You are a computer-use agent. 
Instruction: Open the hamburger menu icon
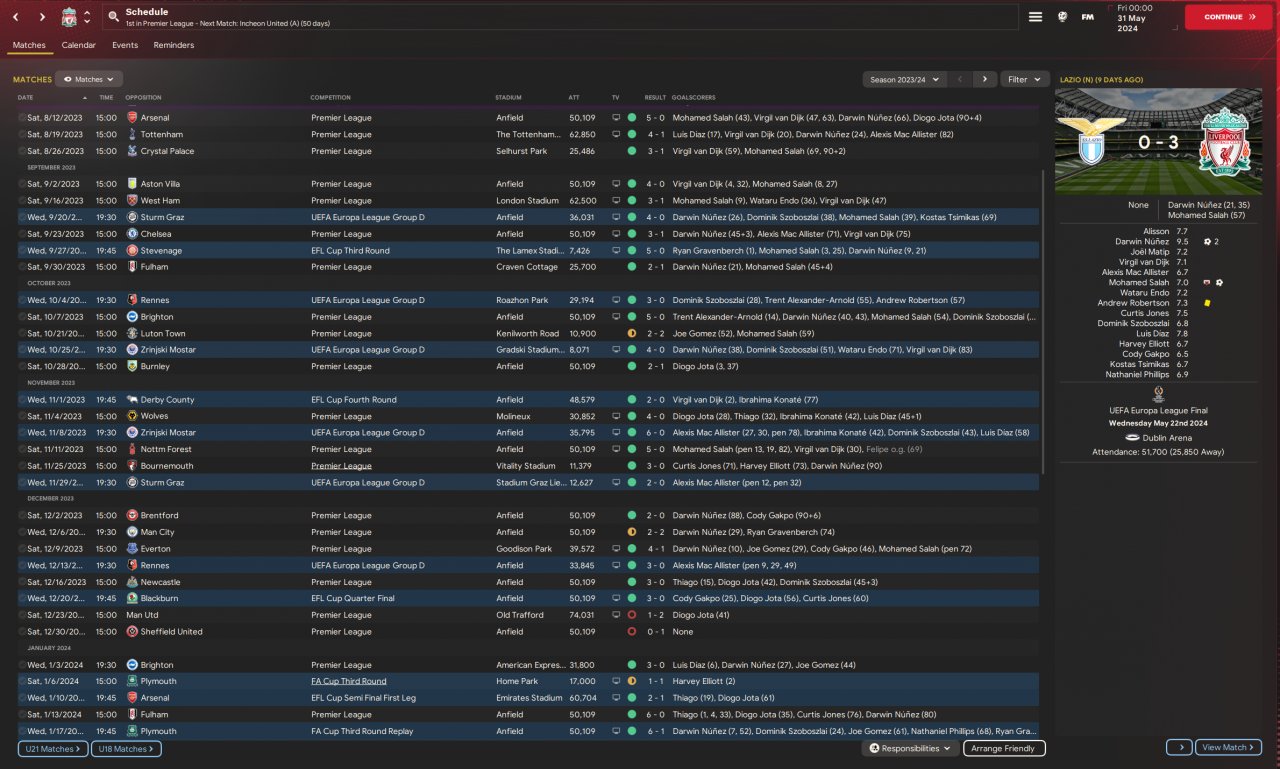point(1035,17)
